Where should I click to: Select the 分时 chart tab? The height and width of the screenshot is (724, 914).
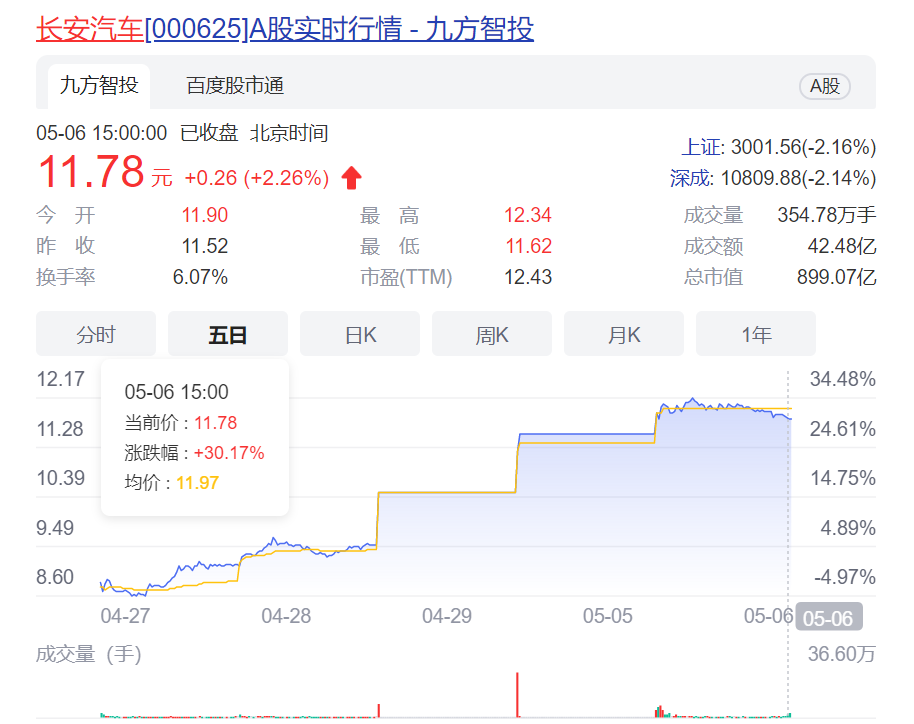pos(96,334)
